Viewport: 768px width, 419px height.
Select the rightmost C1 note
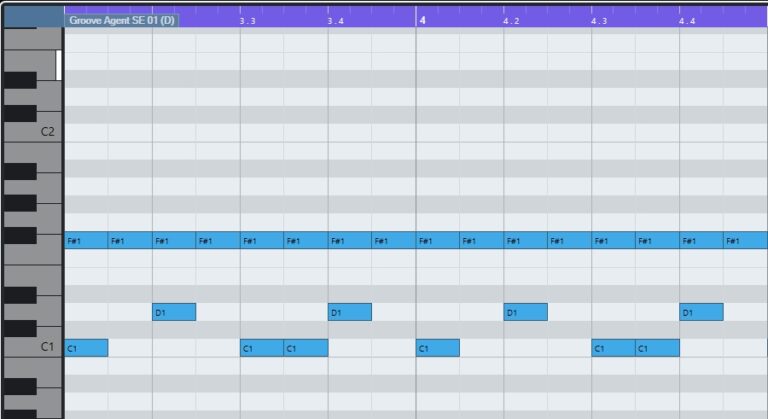pyautogui.click(x=657, y=348)
